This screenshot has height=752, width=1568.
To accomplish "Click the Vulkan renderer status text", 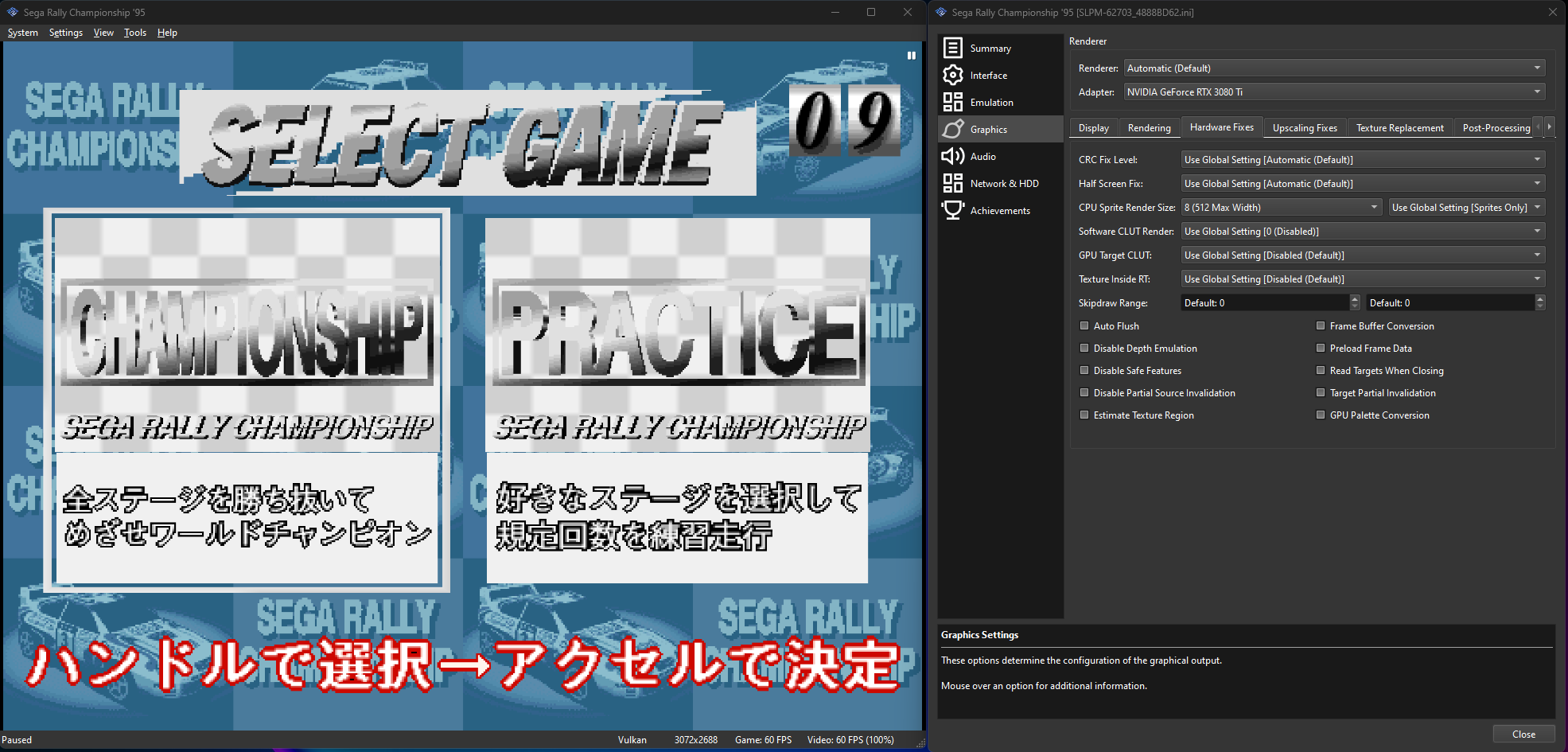I will tap(632, 740).
